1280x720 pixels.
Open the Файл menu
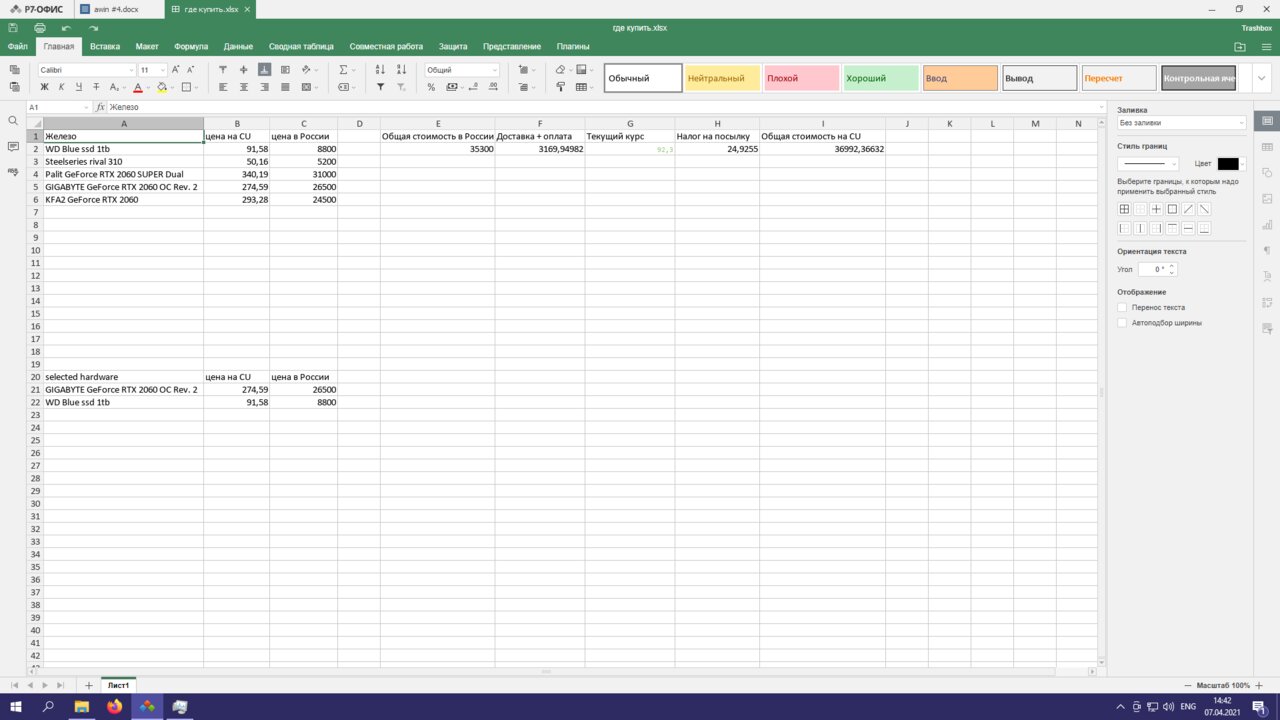(x=17, y=47)
